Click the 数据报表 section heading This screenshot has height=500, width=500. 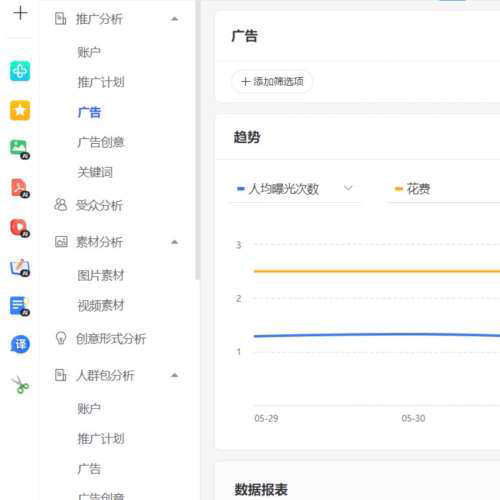(261, 490)
